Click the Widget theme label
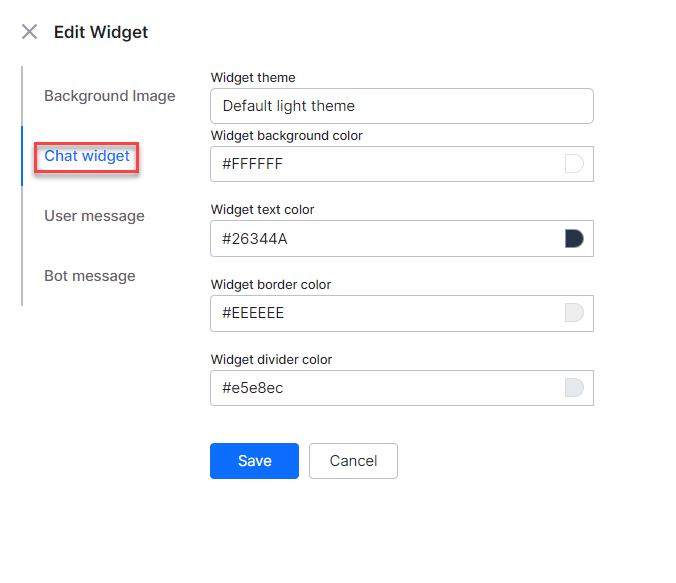This screenshot has width=676, height=583. (x=253, y=77)
